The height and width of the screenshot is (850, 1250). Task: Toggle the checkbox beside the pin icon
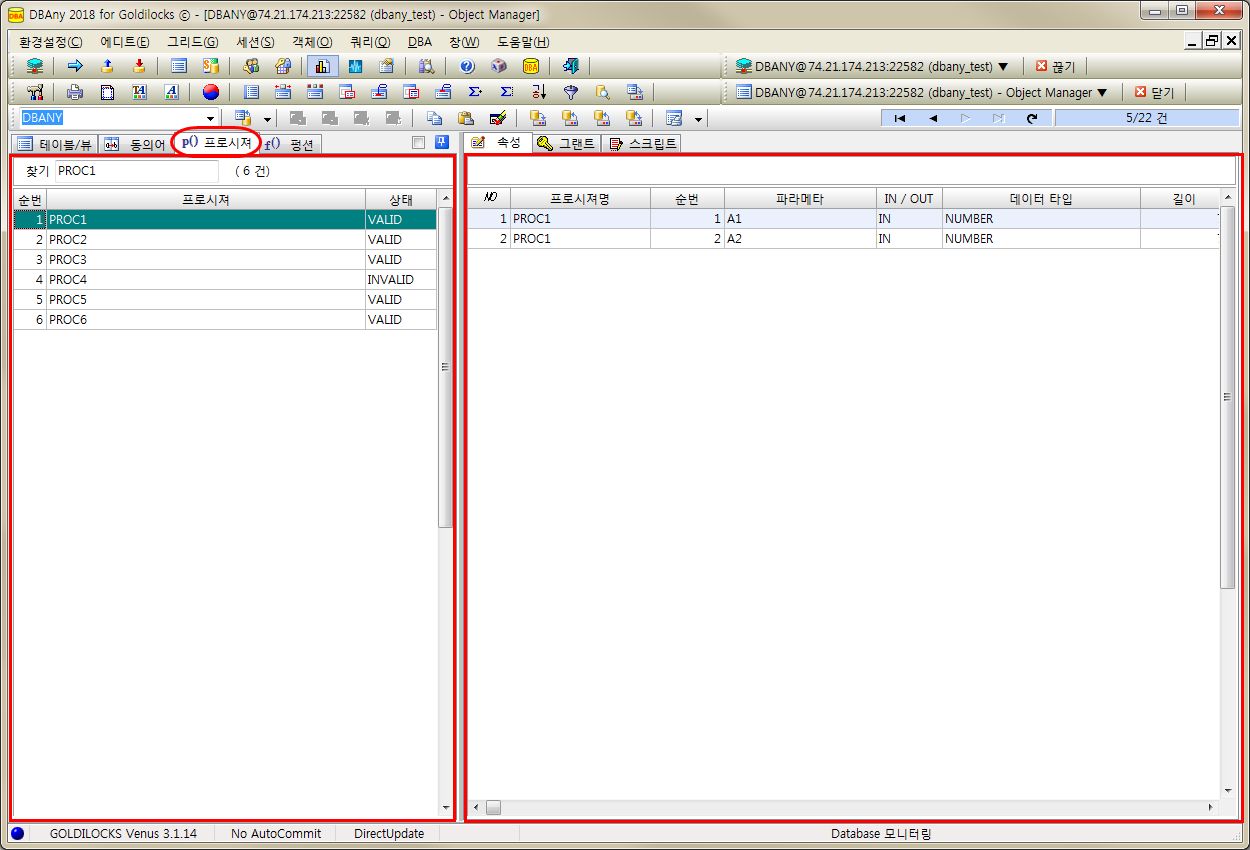tap(419, 142)
